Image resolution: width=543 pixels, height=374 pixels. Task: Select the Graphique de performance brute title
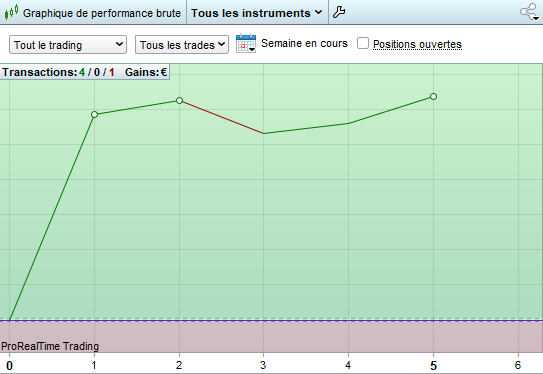(x=102, y=13)
